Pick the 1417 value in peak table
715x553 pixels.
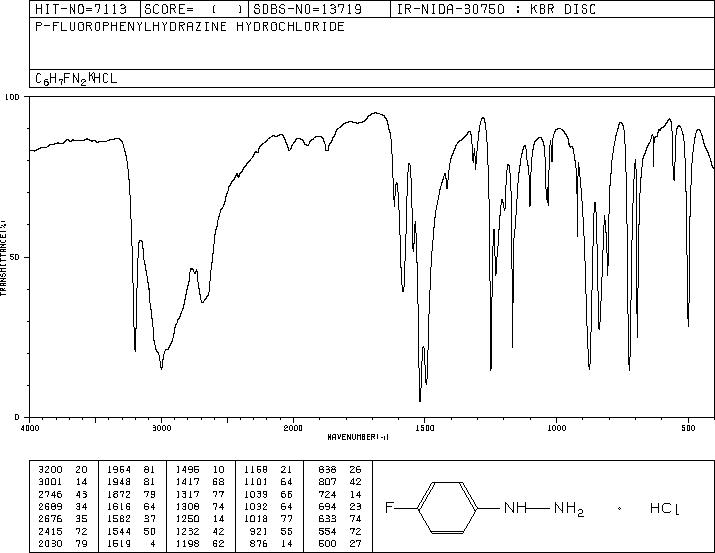[187, 482]
